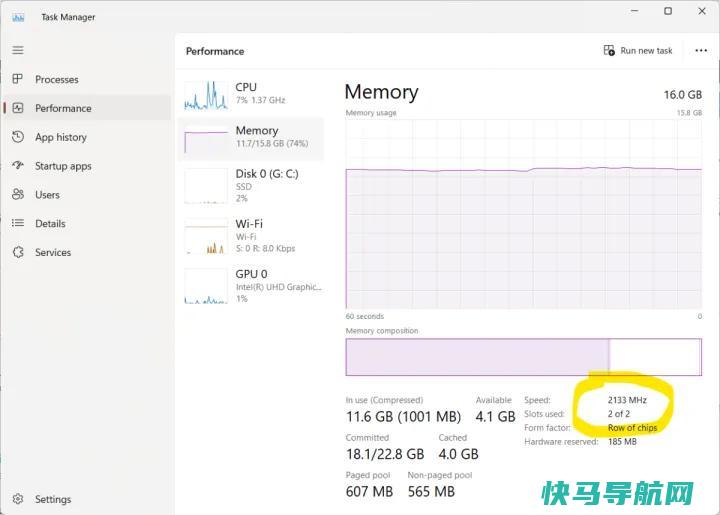720x515 pixels.
Task: Open the Startup apps gauge icon
Action: [x=18, y=165]
